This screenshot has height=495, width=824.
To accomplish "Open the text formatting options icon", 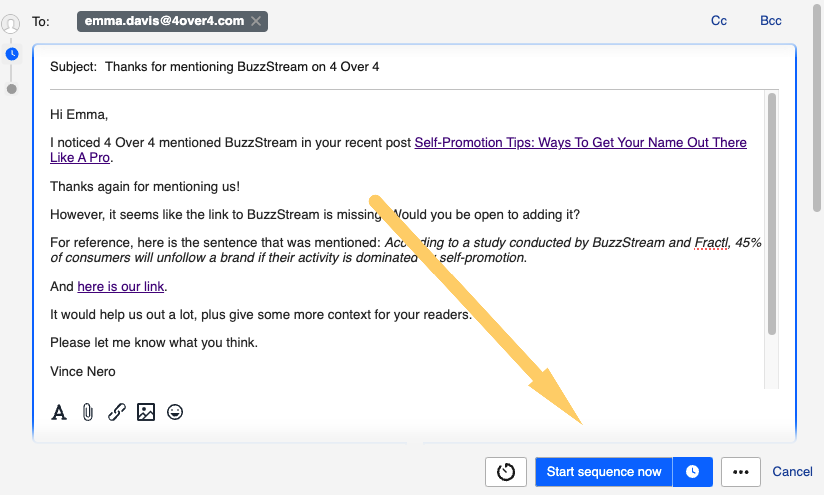I will pos(59,412).
